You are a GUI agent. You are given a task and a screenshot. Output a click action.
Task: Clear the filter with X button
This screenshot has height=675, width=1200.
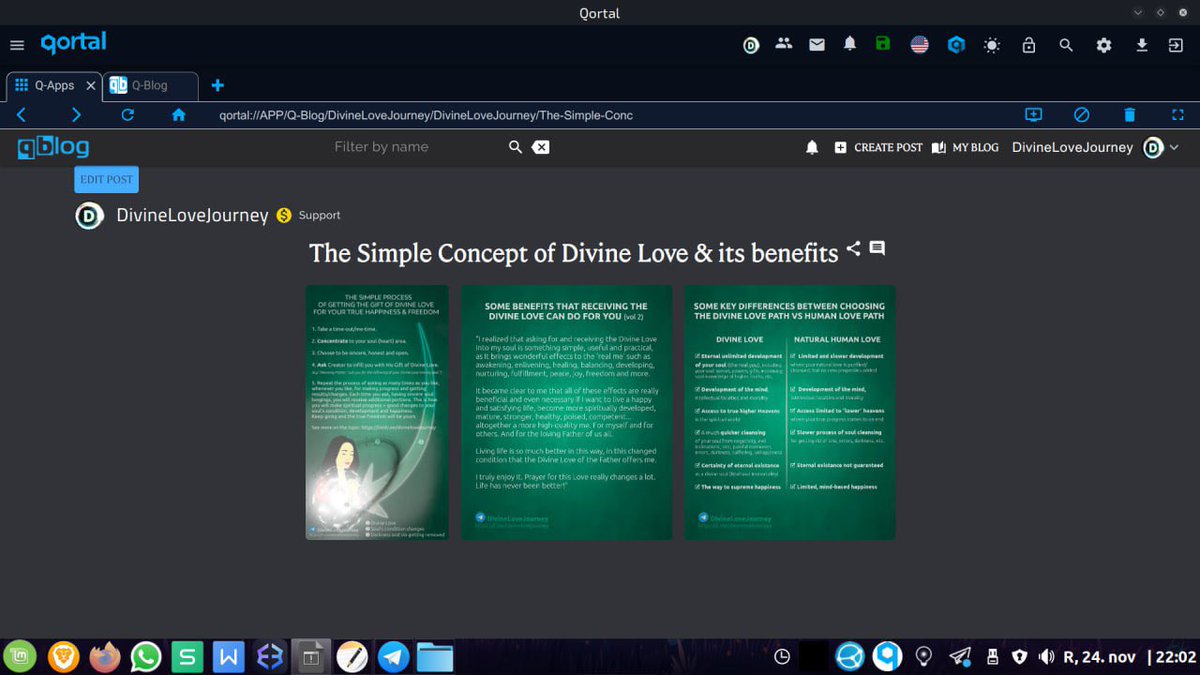(x=540, y=147)
